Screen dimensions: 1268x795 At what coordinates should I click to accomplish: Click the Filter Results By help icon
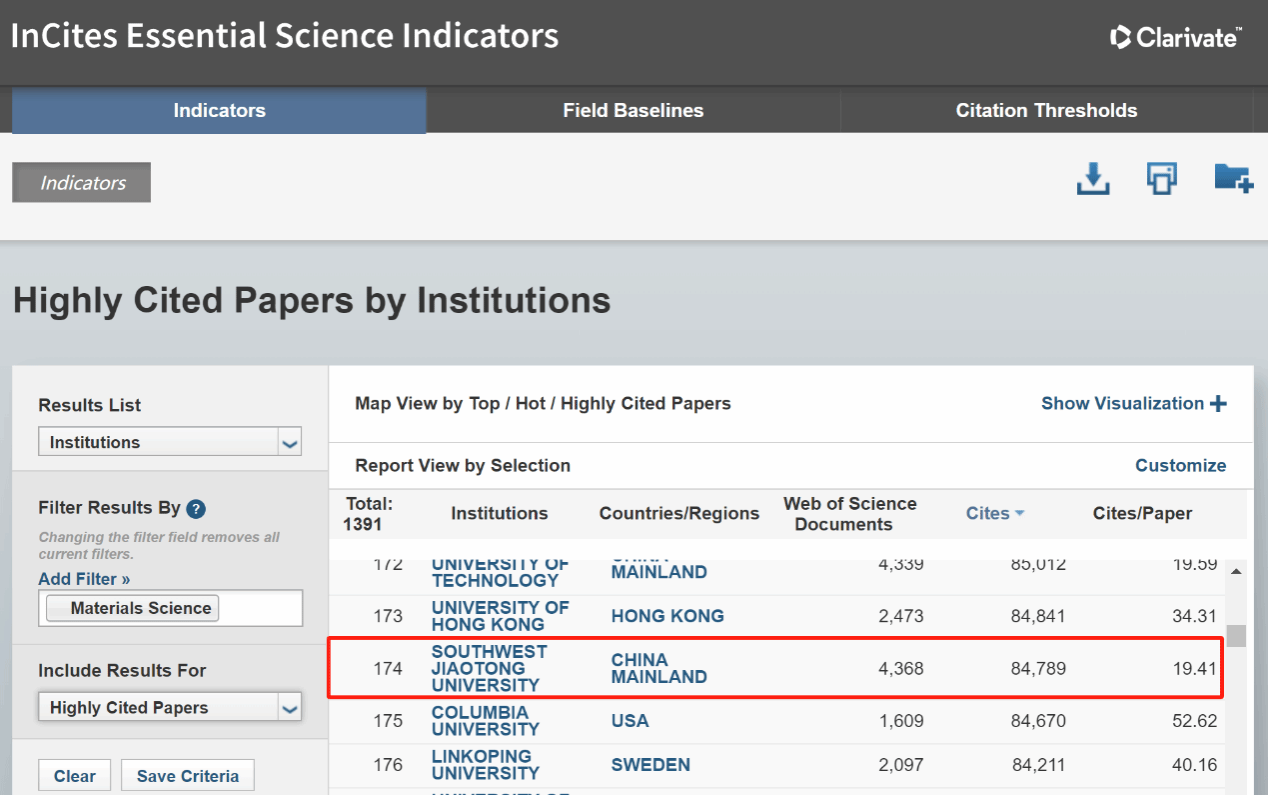196,508
